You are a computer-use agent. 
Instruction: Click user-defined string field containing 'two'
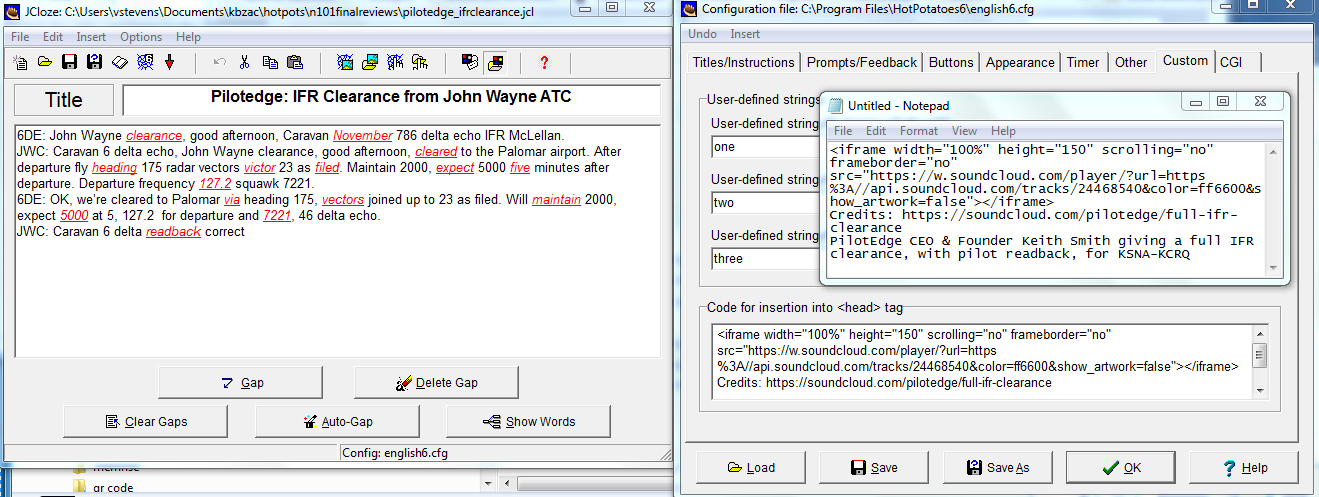(x=764, y=203)
